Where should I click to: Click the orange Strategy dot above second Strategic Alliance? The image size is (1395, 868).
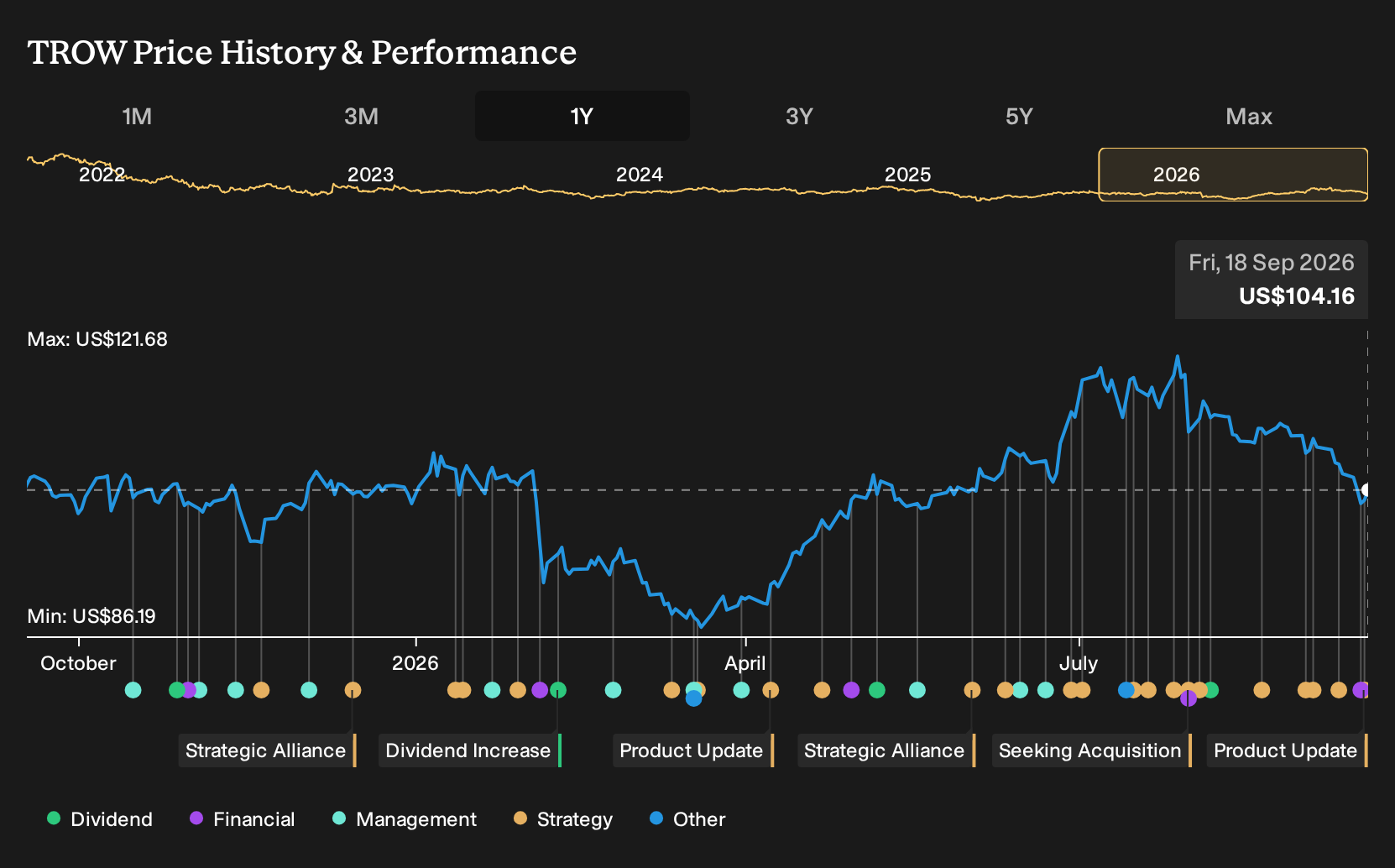972,690
